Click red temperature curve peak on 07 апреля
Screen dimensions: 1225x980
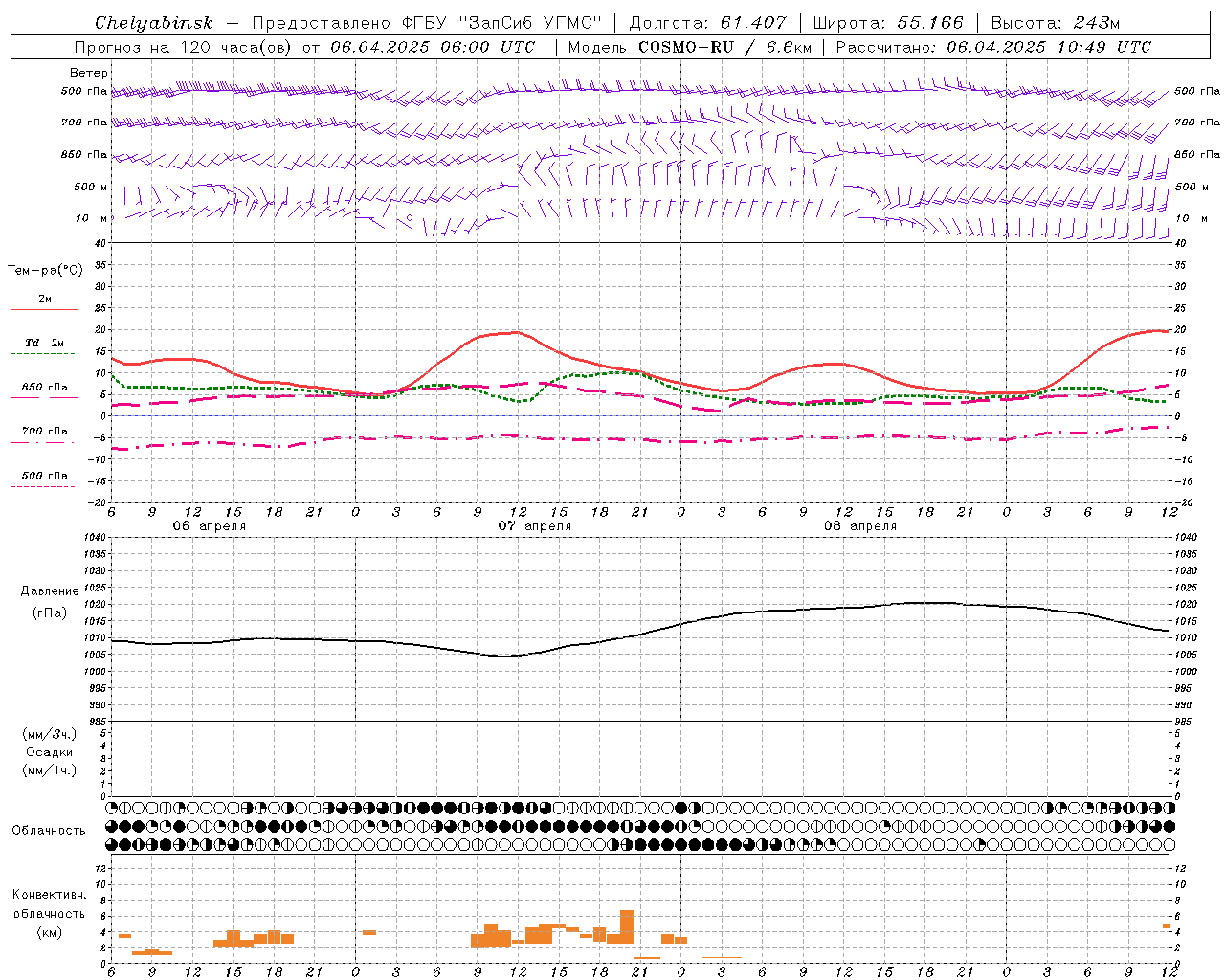tap(516, 332)
